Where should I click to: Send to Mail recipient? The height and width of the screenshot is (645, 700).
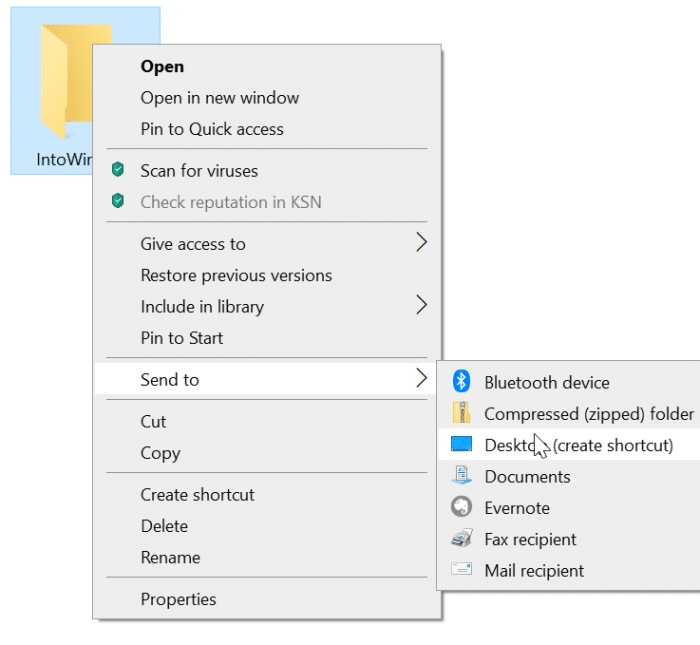tap(569, 570)
